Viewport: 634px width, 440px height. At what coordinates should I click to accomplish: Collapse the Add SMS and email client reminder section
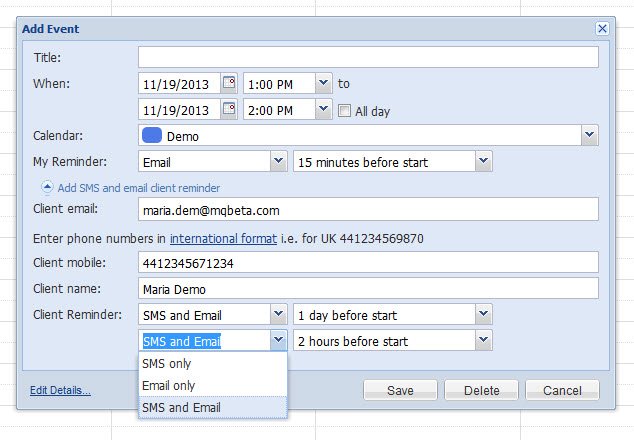coord(47,187)
